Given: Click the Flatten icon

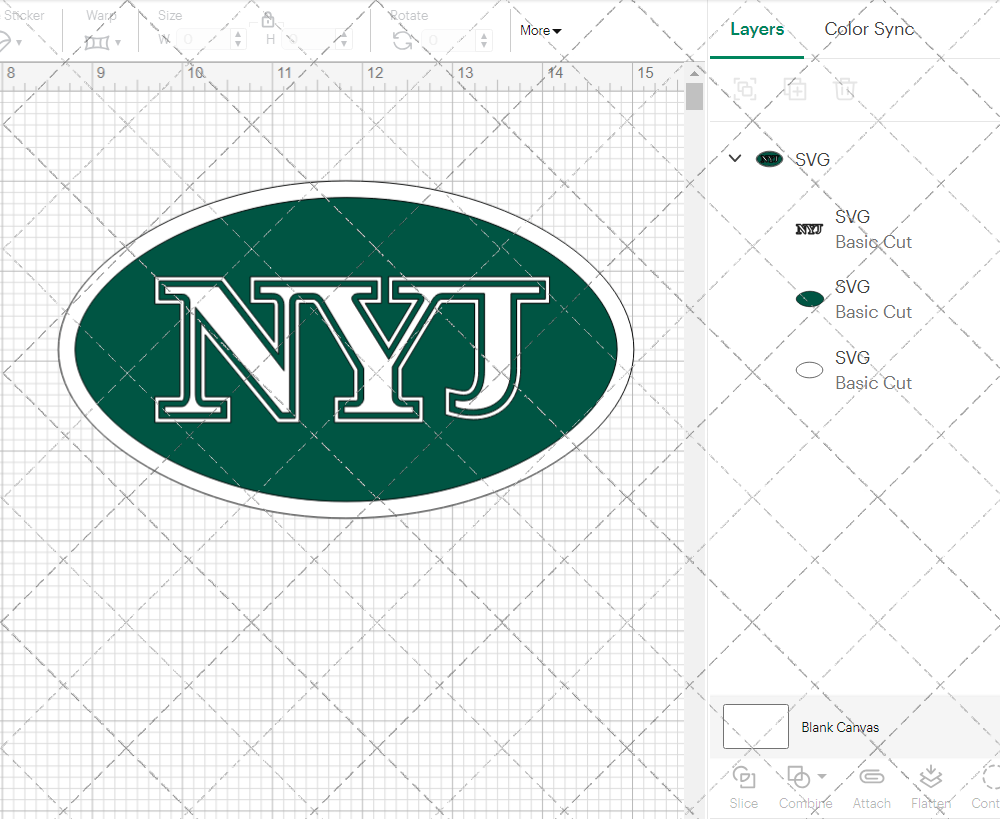Looking at the screenshot, I should point(931,777).
